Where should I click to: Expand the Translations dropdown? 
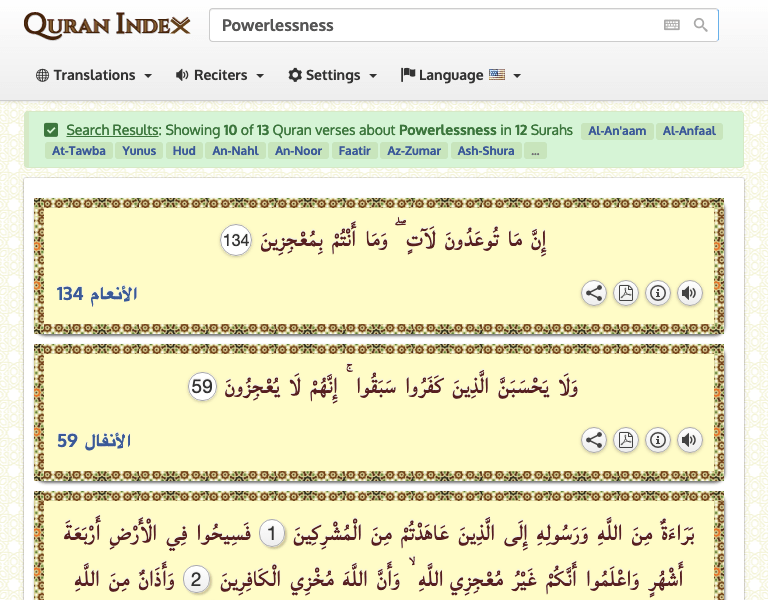tap(94, 75)
